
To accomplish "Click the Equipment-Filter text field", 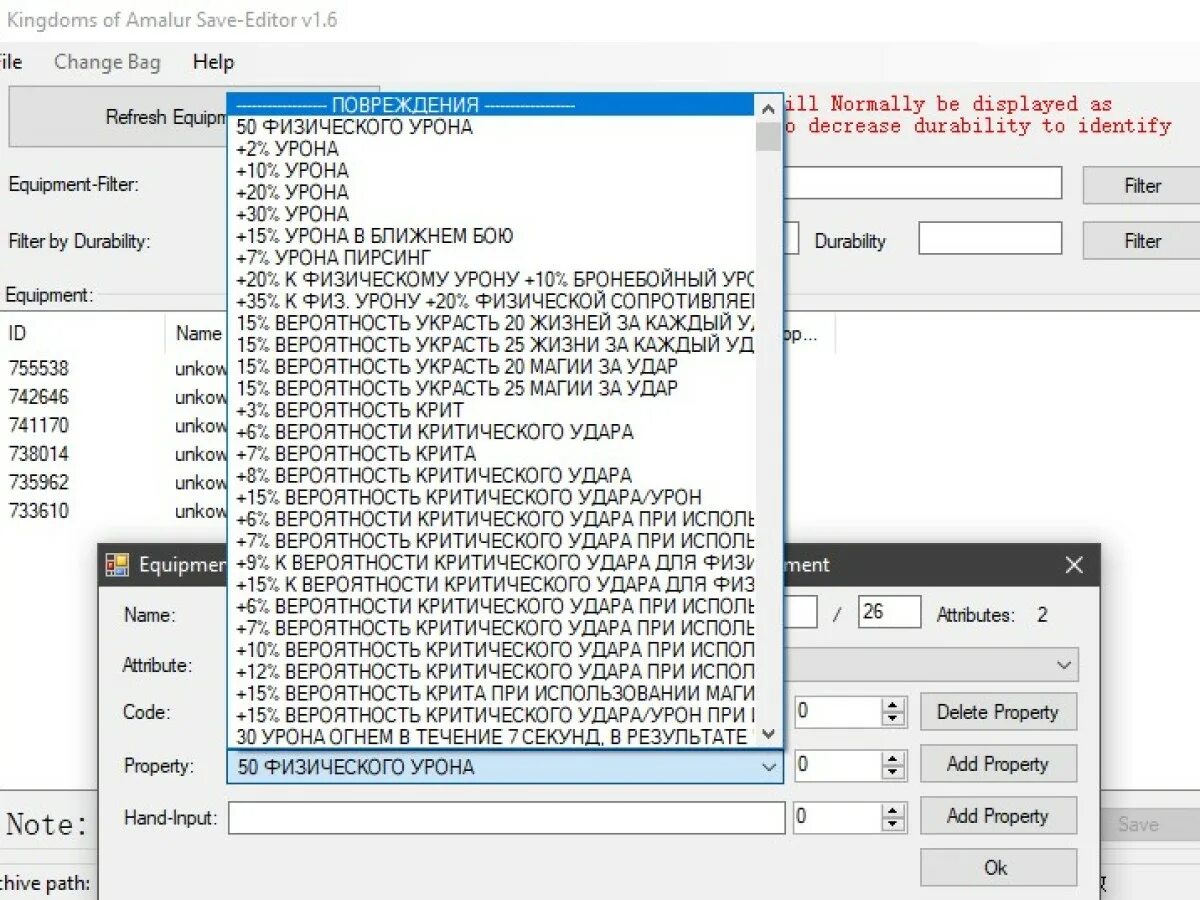I will (x=923, y=183).
